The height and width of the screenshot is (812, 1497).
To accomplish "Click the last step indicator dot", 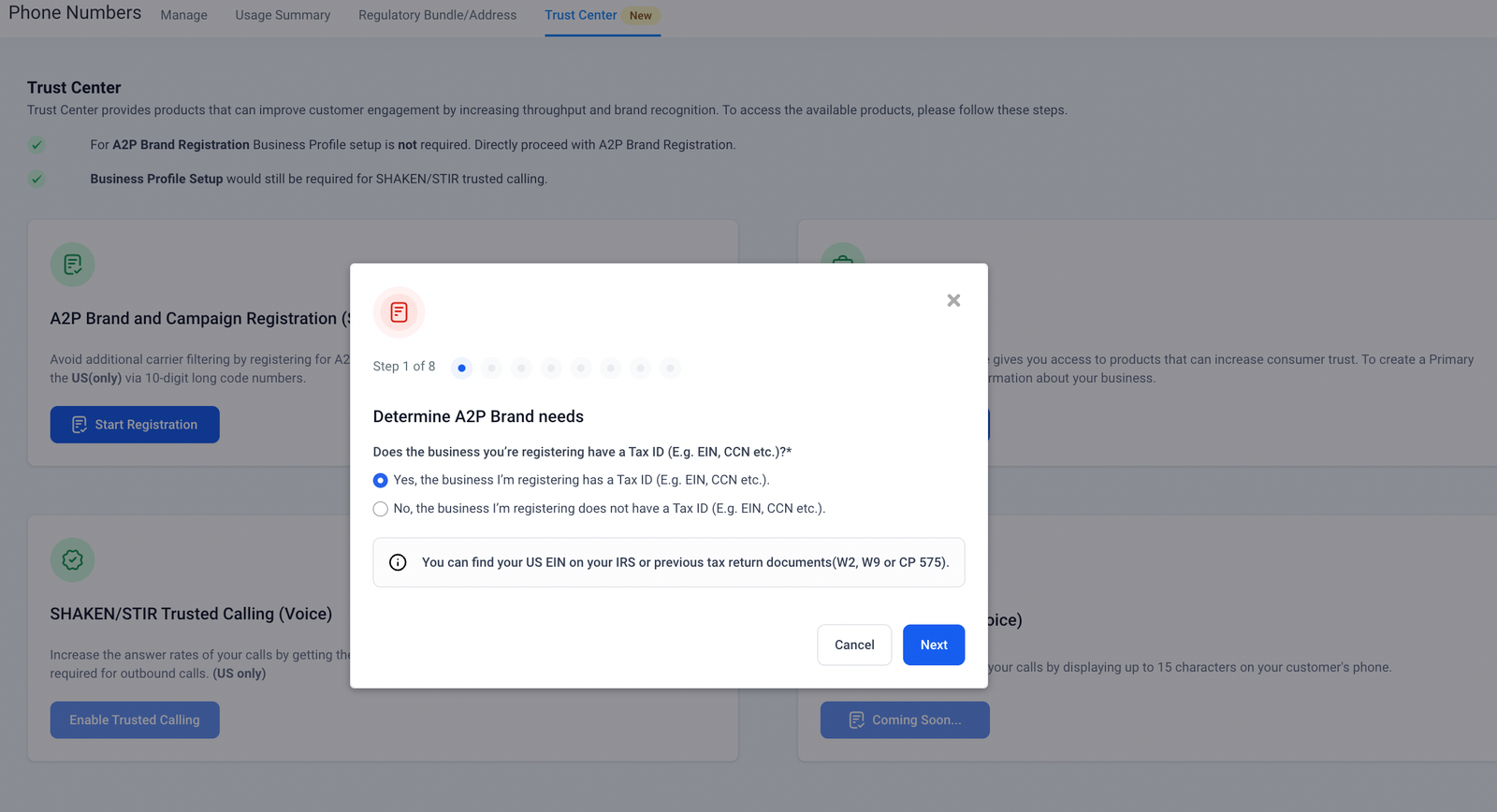I will point(670,368).
